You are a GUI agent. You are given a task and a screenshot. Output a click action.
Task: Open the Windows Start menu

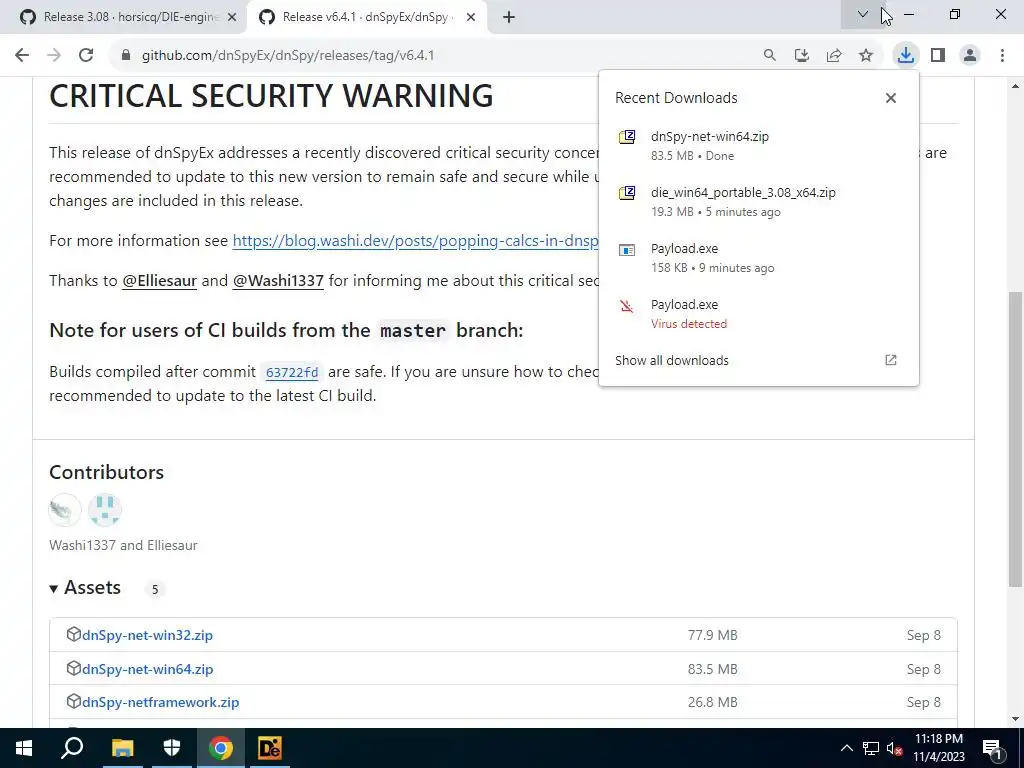click(24, 748)
